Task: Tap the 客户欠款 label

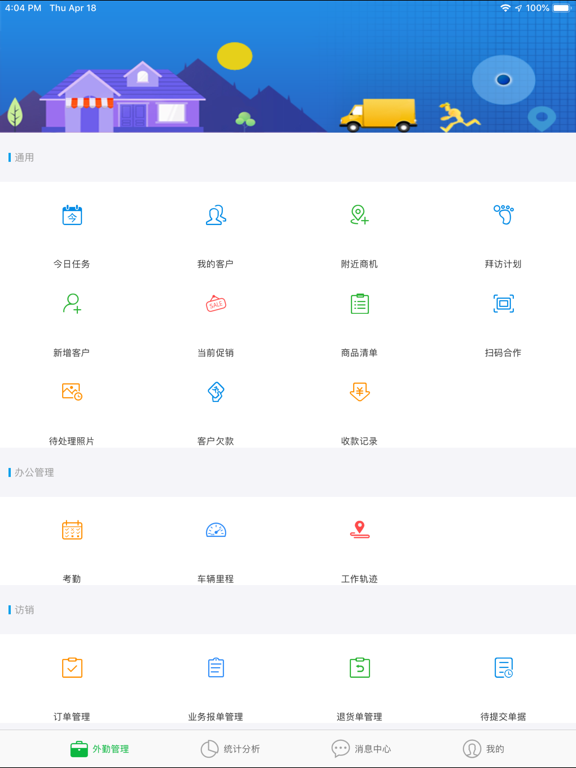Action: (x=216, y=441)
